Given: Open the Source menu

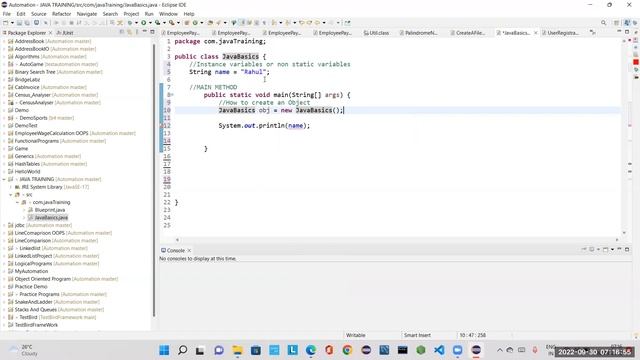Looking at the screenshot, I should coord(39,14).
